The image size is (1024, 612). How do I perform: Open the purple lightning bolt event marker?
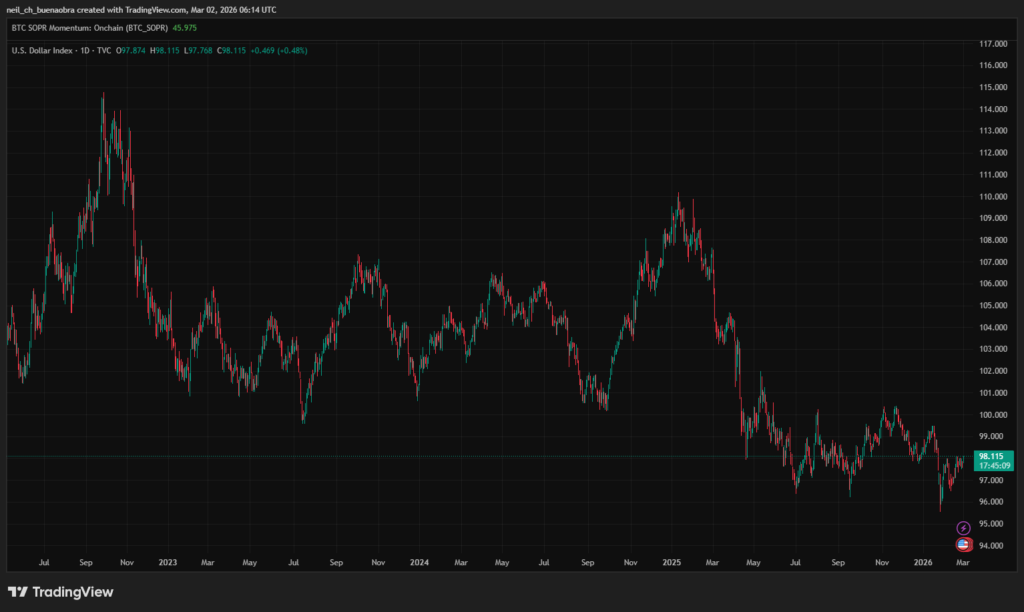[962, 528]
